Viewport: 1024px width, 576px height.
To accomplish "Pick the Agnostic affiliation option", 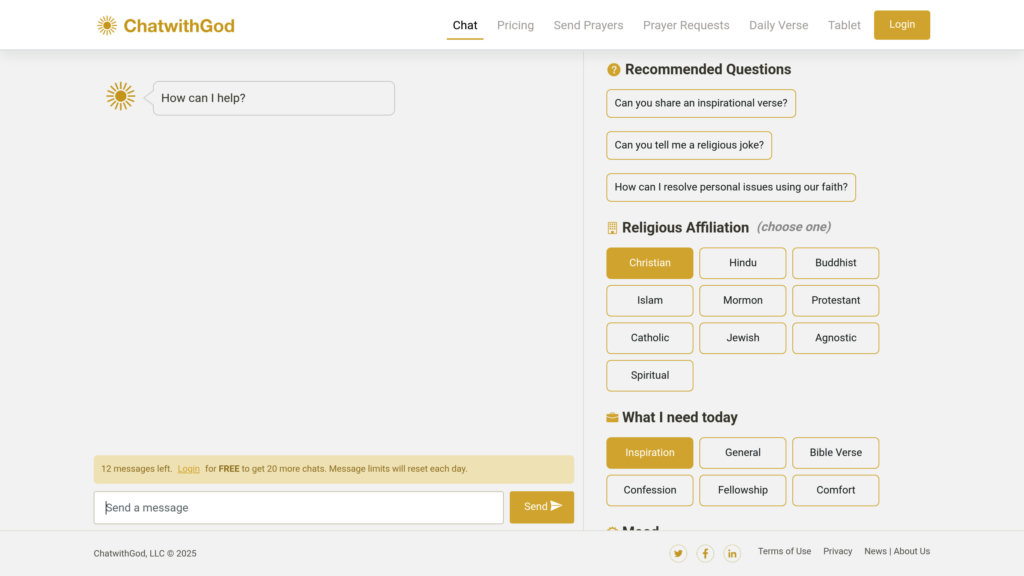I will [835, 338].
